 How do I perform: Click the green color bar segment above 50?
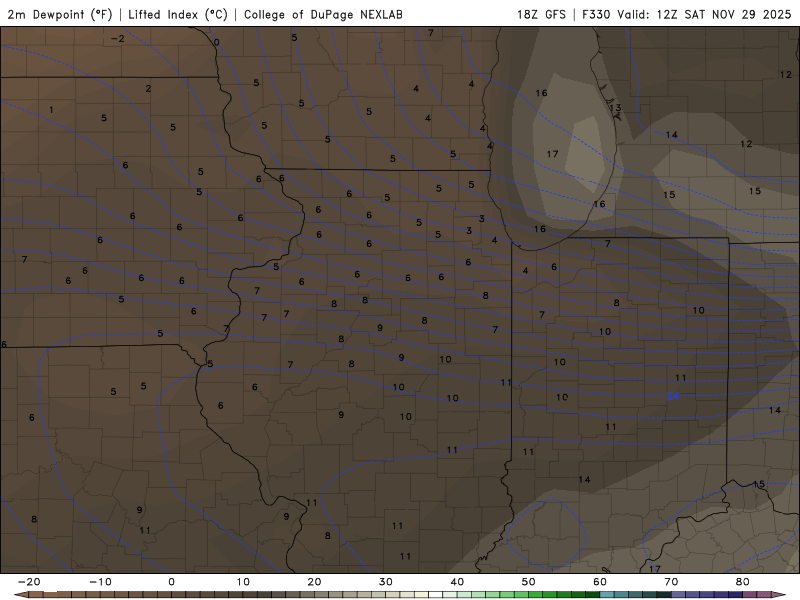coord(536,595)
